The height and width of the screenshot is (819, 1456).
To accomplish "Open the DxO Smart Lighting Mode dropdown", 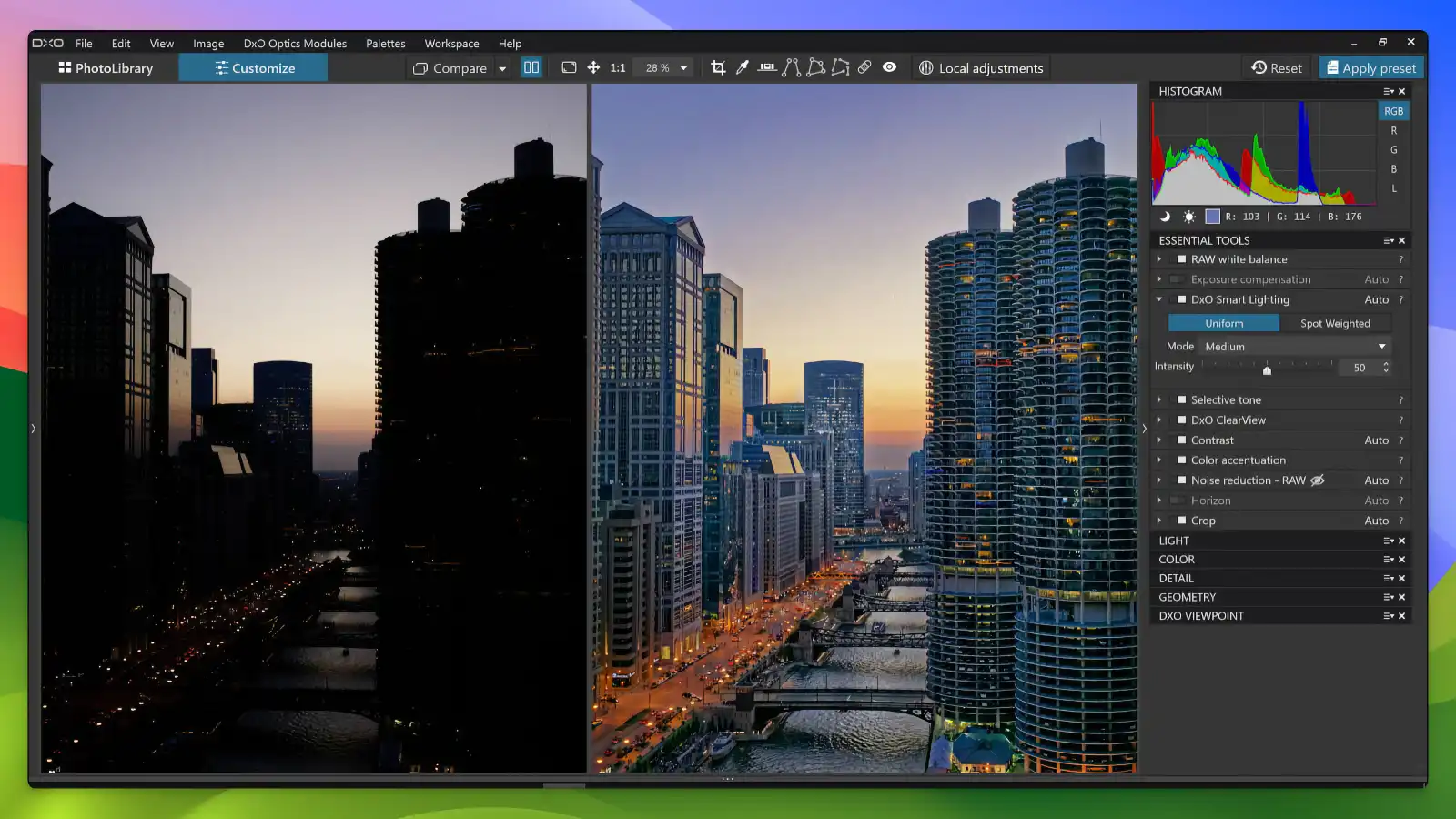I will [1296, 346].
